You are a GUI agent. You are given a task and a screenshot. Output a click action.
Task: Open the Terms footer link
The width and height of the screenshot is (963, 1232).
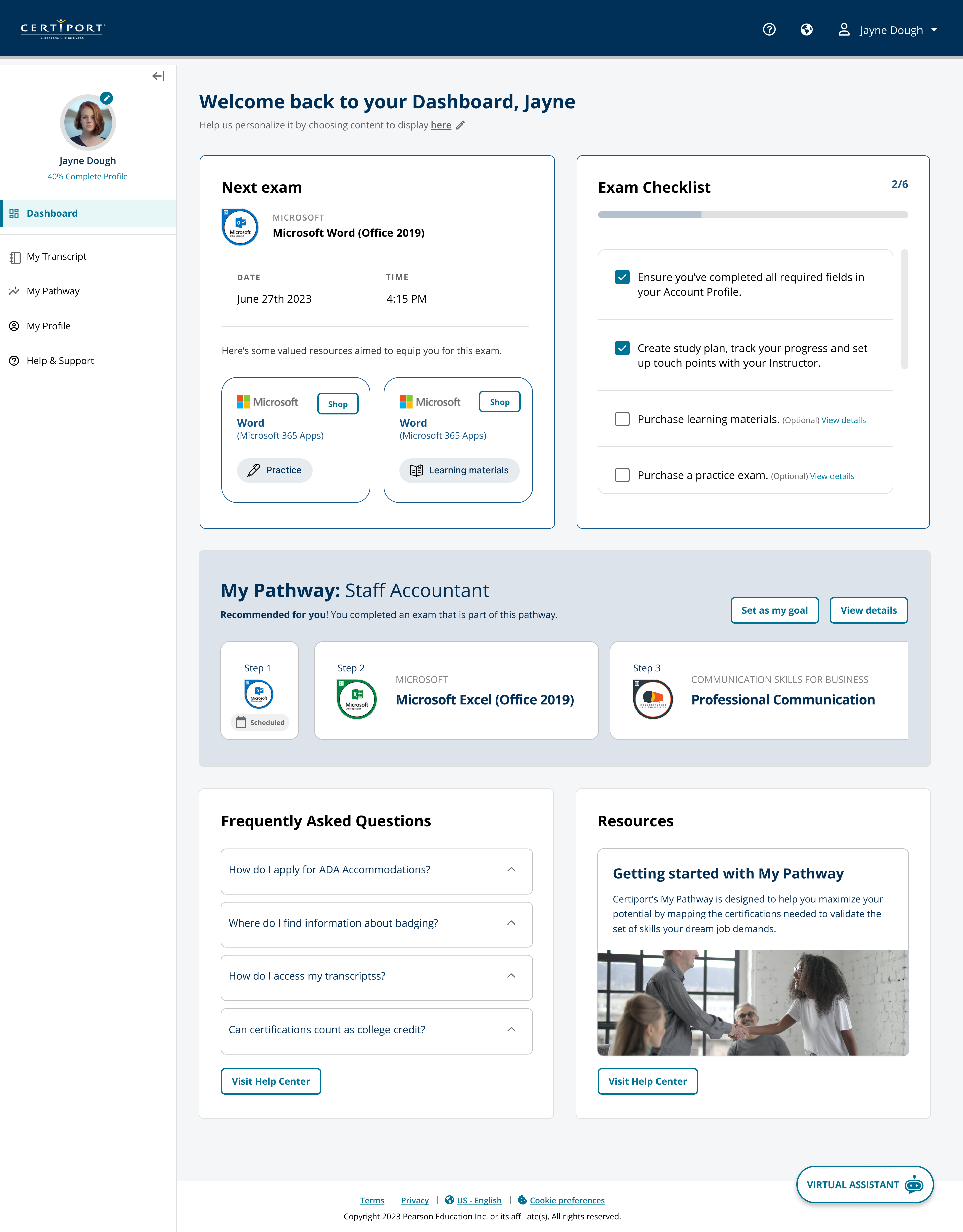(x=372, y=1201)
